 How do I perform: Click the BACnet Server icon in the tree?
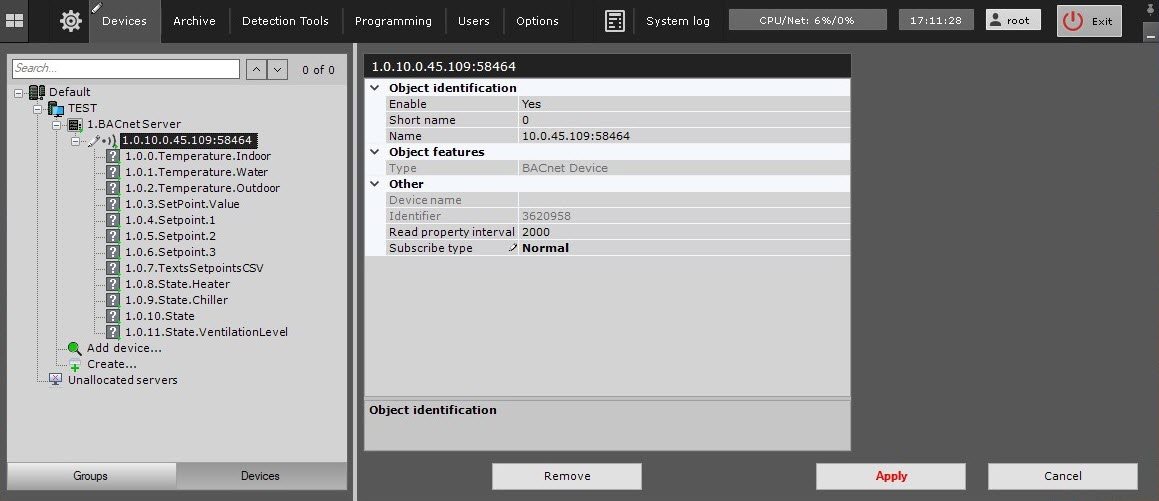click(75, 124)
